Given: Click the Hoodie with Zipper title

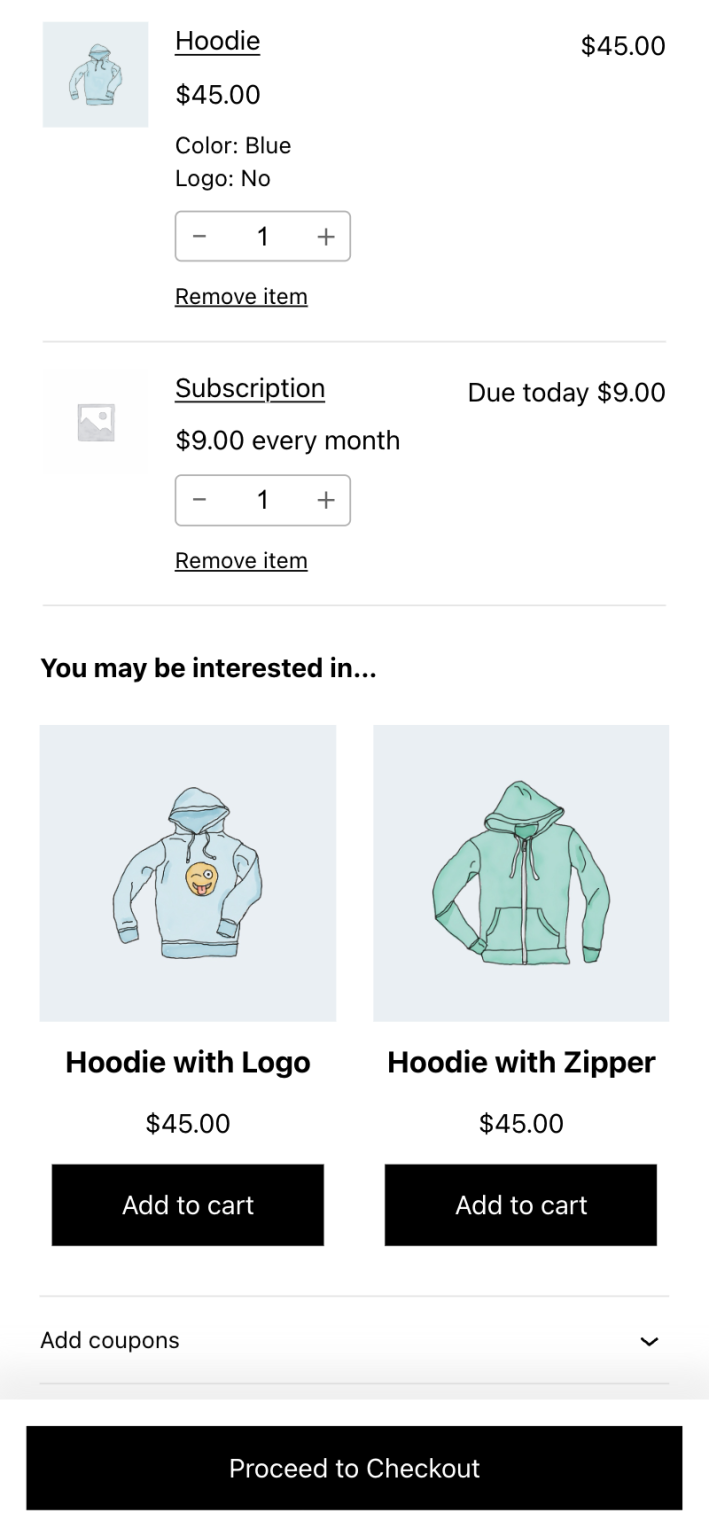Looking at the screenshot, I should (521, 1062).
